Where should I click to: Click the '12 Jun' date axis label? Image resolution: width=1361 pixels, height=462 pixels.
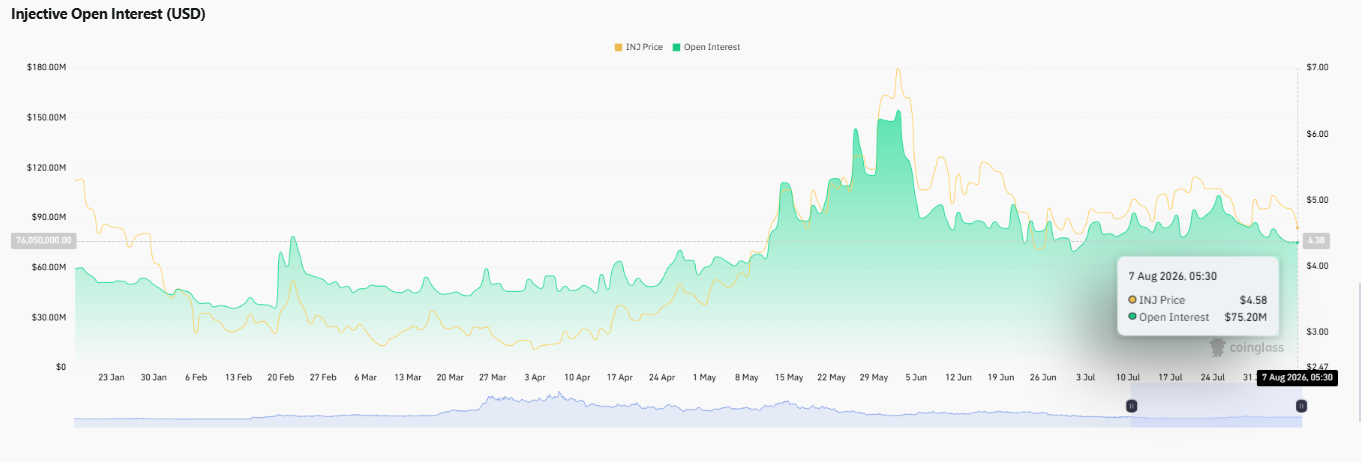[959, 378]
